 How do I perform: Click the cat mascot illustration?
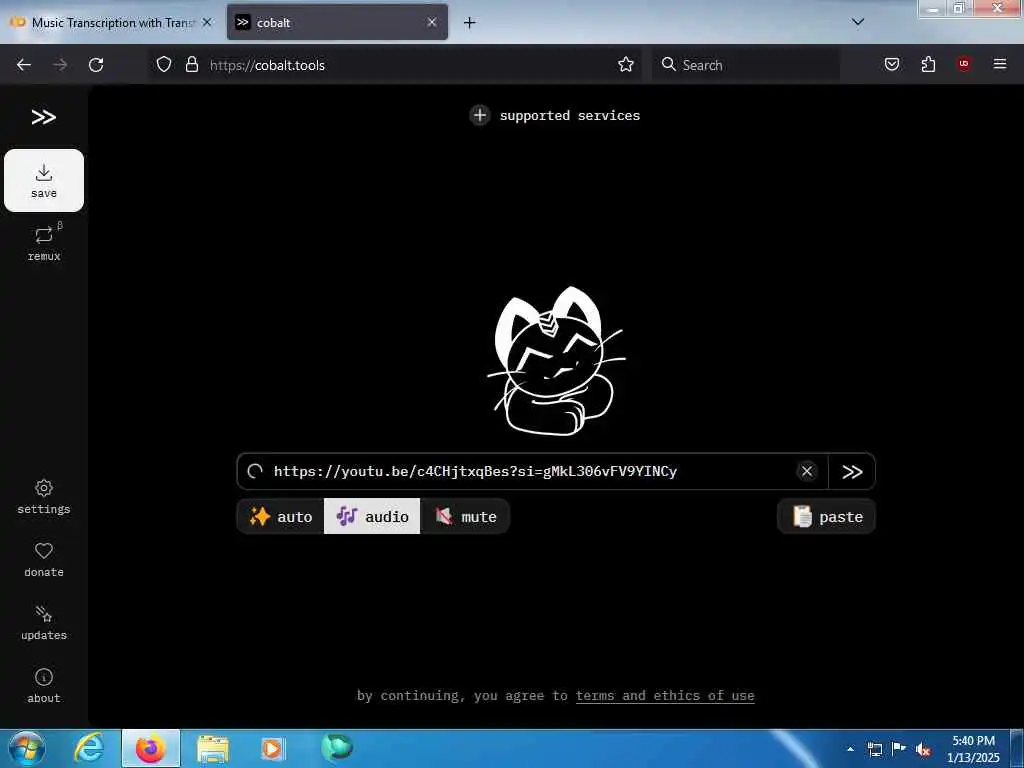click(556, 361)
